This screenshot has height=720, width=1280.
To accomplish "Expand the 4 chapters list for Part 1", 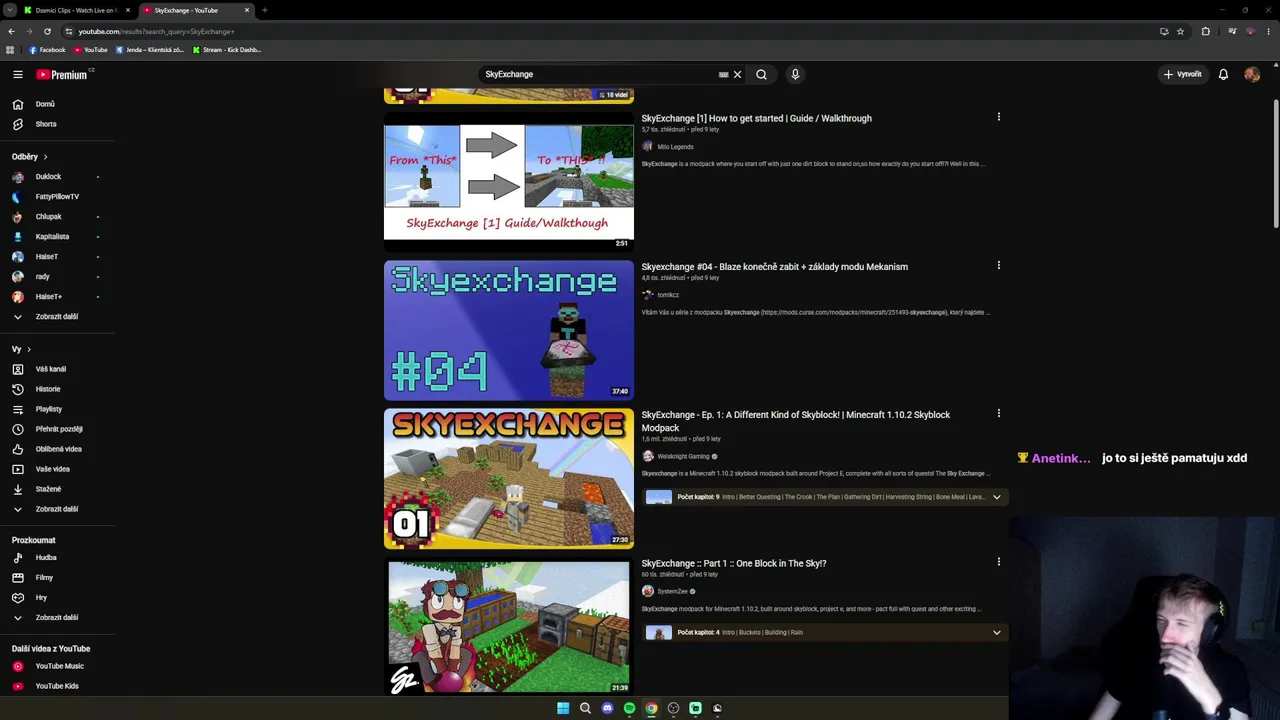I will point(996,632).
